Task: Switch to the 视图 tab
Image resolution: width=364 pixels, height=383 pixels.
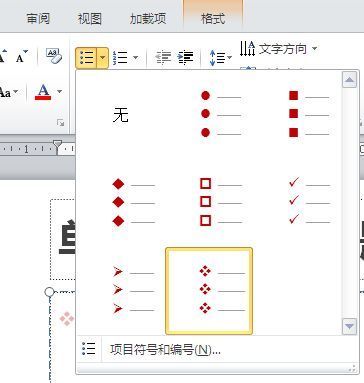Action: pos(89,18)
